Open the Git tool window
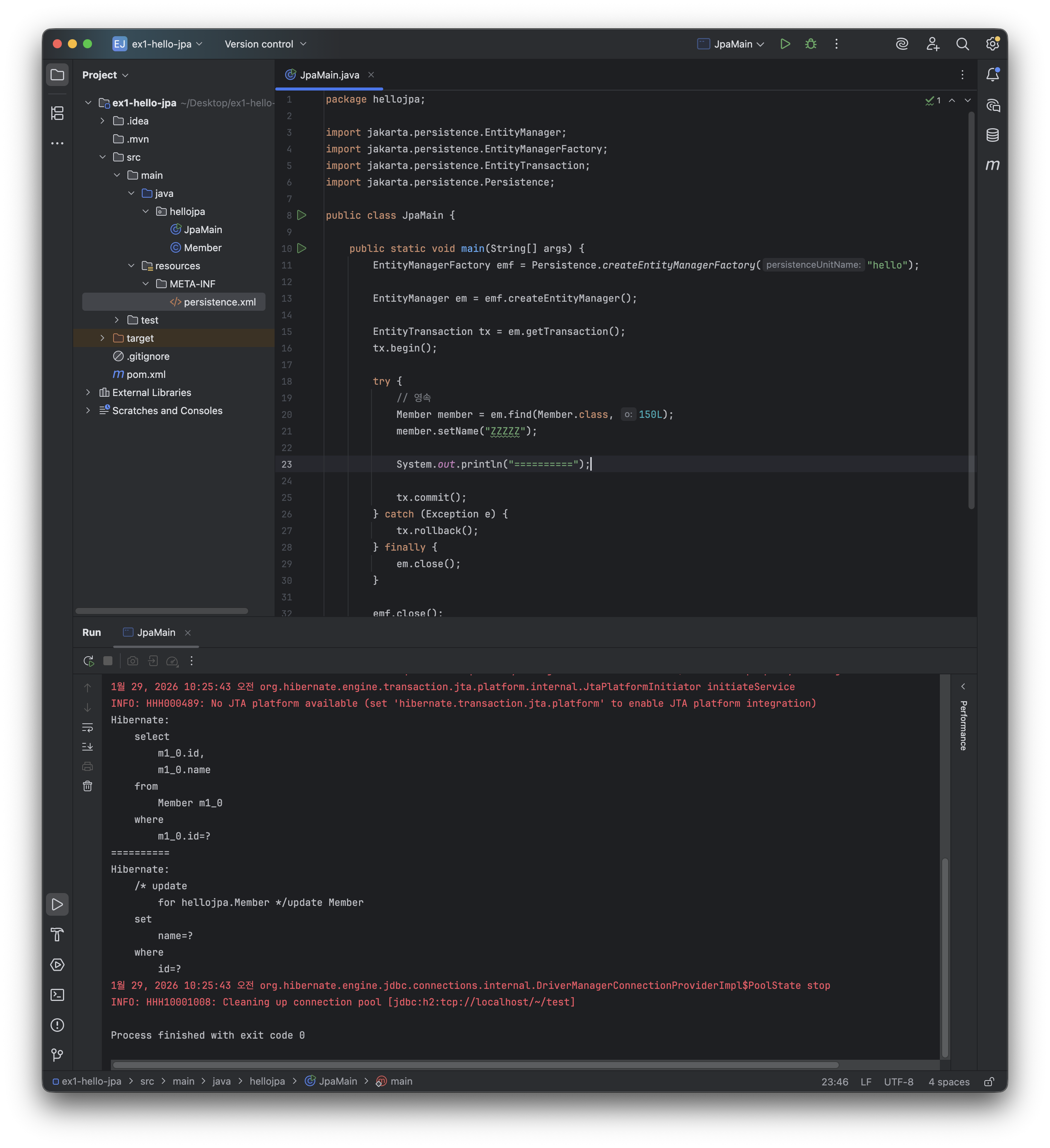The height and width of the screenshot is (1148, 1050). 57,1054
